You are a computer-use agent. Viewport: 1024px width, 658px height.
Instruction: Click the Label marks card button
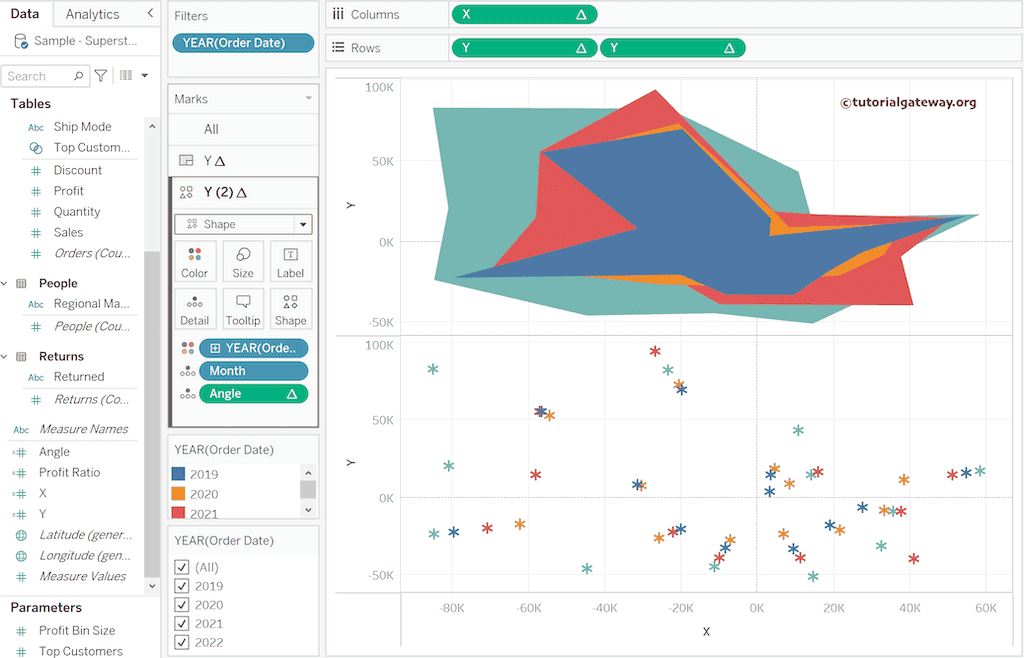pyautogui.click(x=290, y=260)
